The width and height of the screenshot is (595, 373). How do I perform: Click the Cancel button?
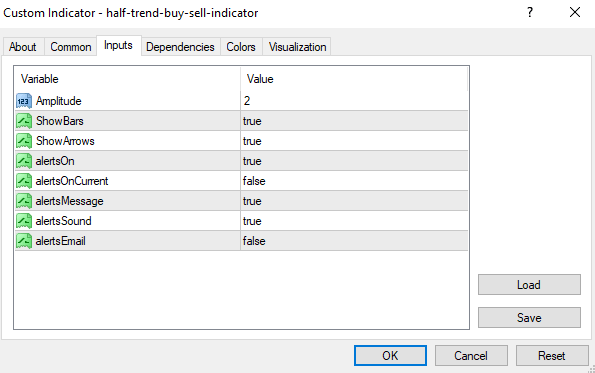[x=471, y=356]
